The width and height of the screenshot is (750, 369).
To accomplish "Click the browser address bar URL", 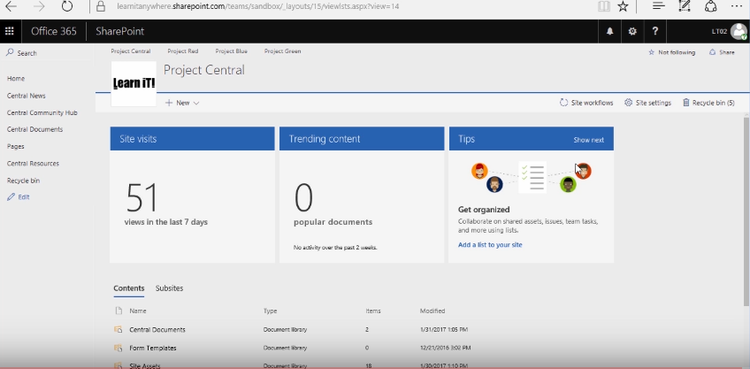I will click(258, 6).
